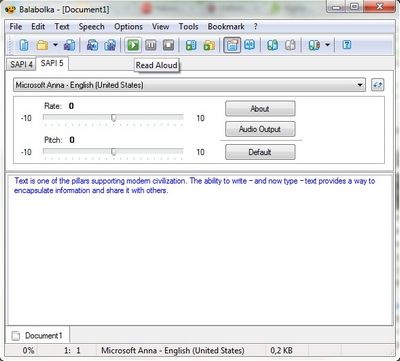The height and width of the screenshot is (361, 400).
Task: Start reading with the green Read Aloud button
Action: point(133,45)
